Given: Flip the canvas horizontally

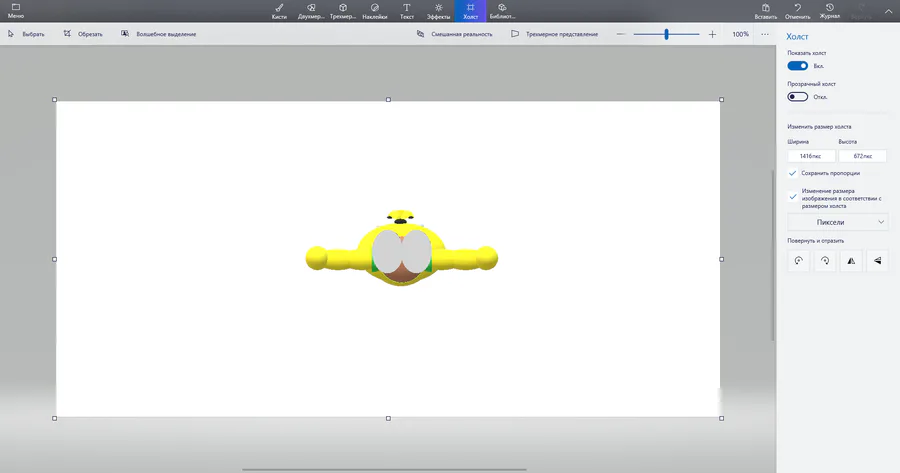Looking at the screenshot, I should pyautogui.click(x=851, y=261).
